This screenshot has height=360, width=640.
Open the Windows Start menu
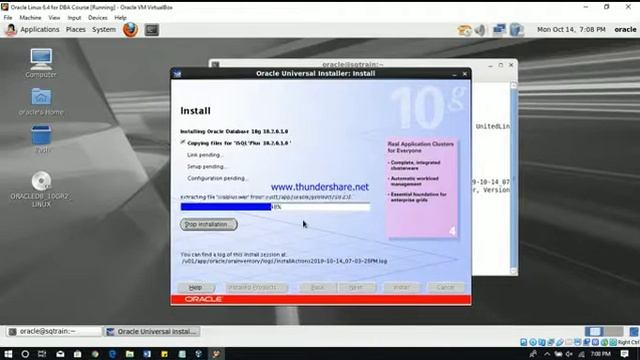click(8, 354)
